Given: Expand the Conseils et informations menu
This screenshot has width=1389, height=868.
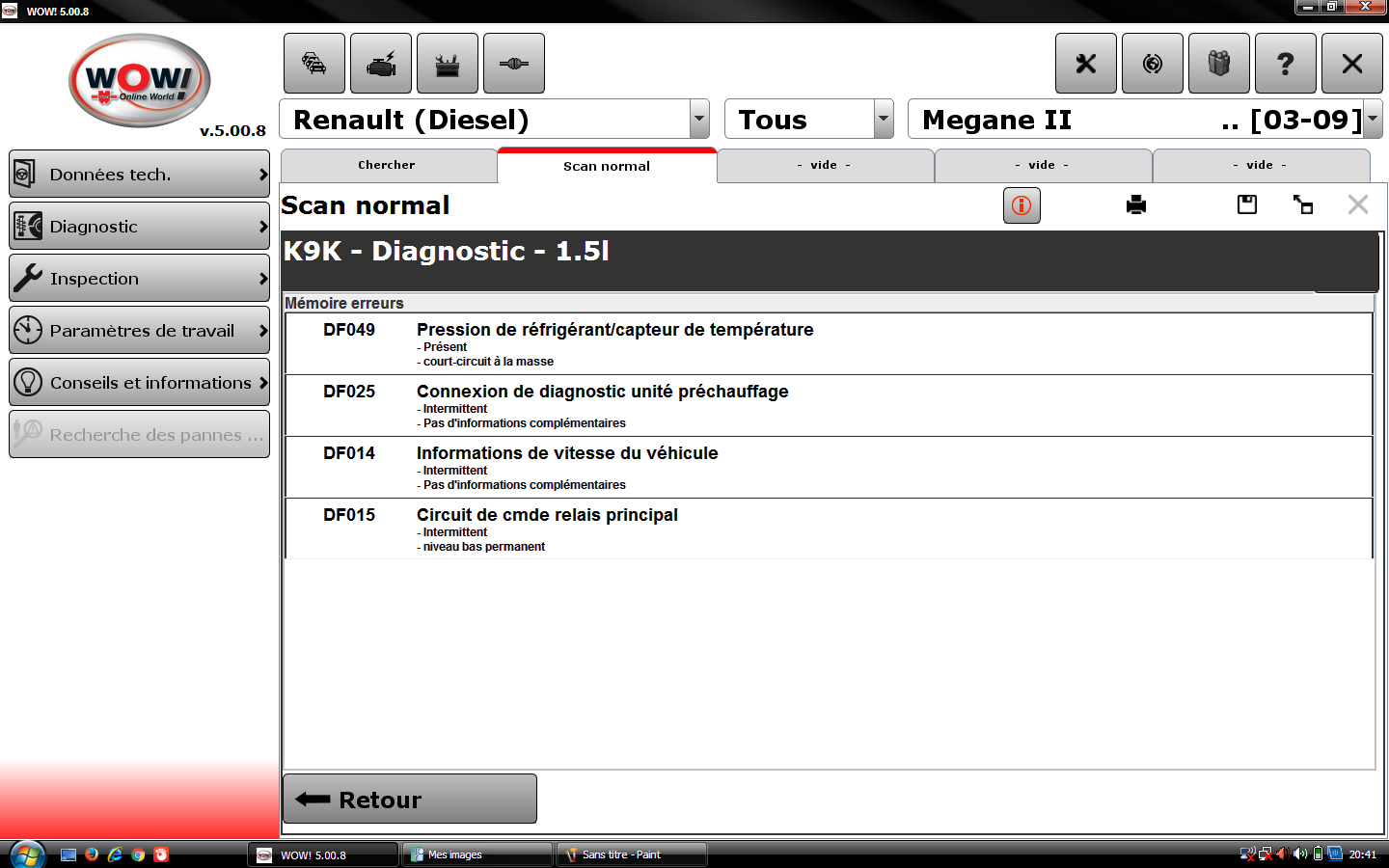Looking at the screenshot, I should (140, 383).
